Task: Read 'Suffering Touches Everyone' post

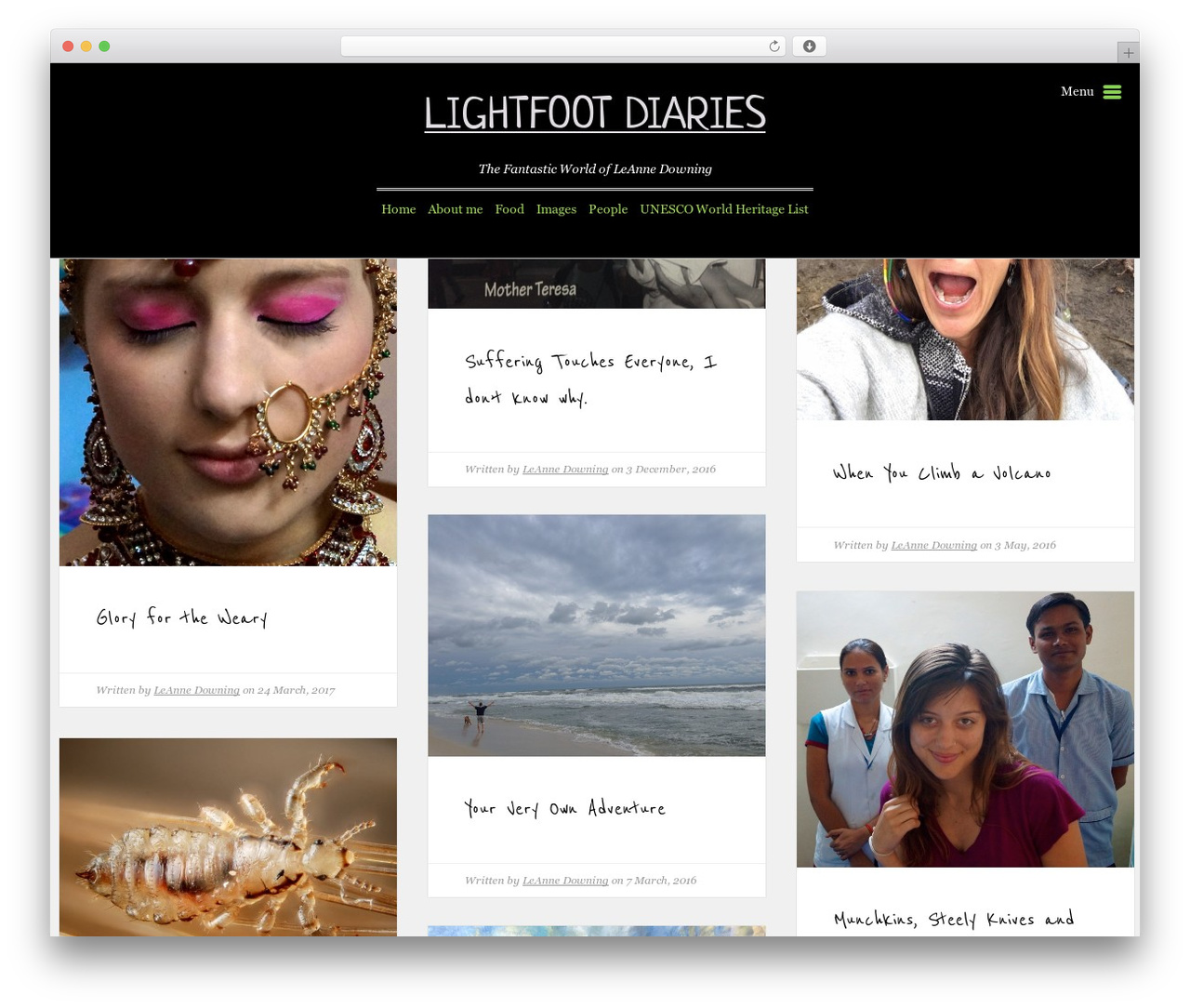Action: pyautogui.click(x=590, y=378)
